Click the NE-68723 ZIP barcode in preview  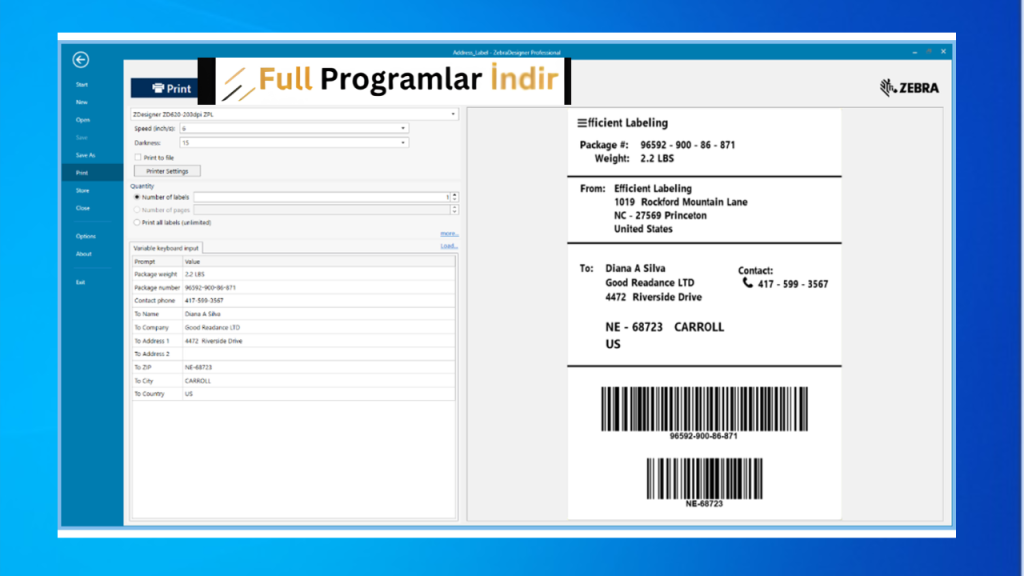[x=704, y=479]
